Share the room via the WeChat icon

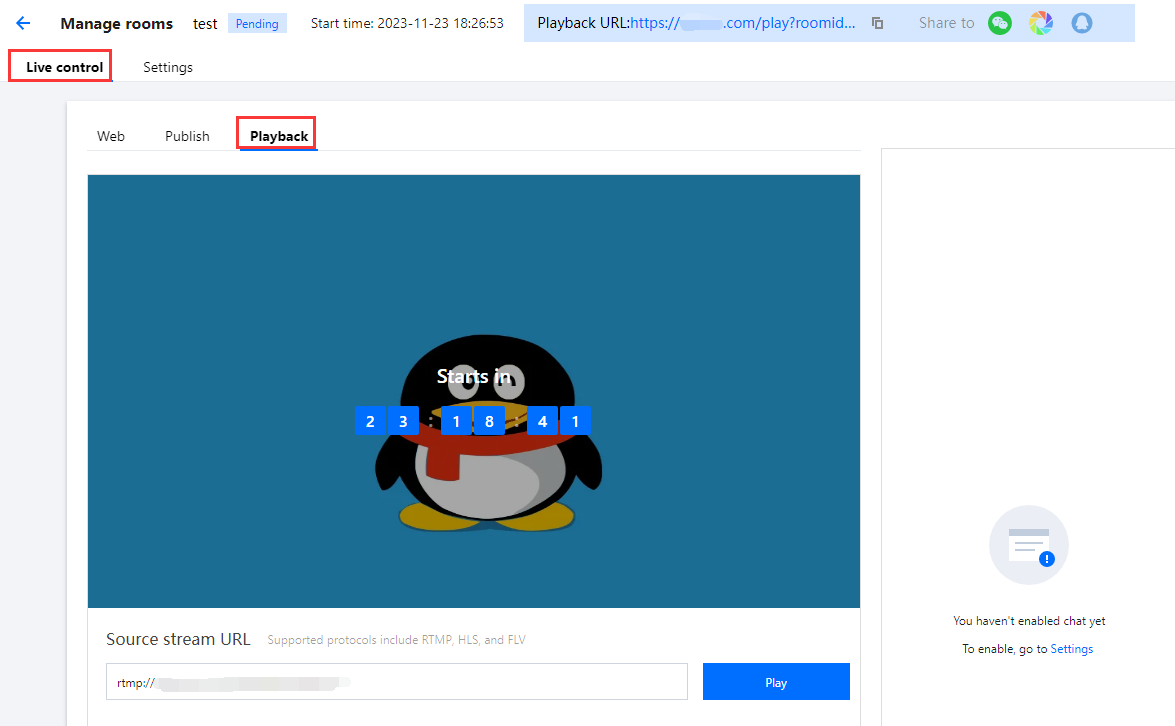tap(1000, 22)
